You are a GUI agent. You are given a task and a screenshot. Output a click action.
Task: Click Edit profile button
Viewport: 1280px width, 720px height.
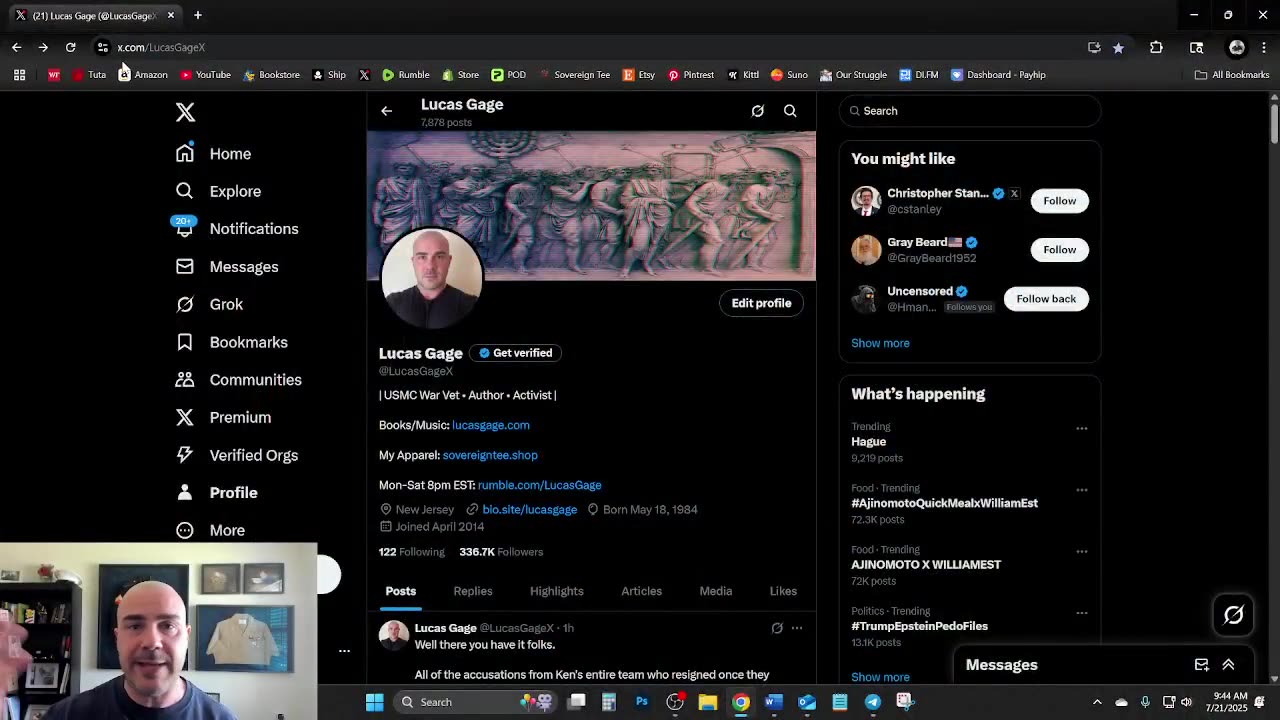coord(761,303)
